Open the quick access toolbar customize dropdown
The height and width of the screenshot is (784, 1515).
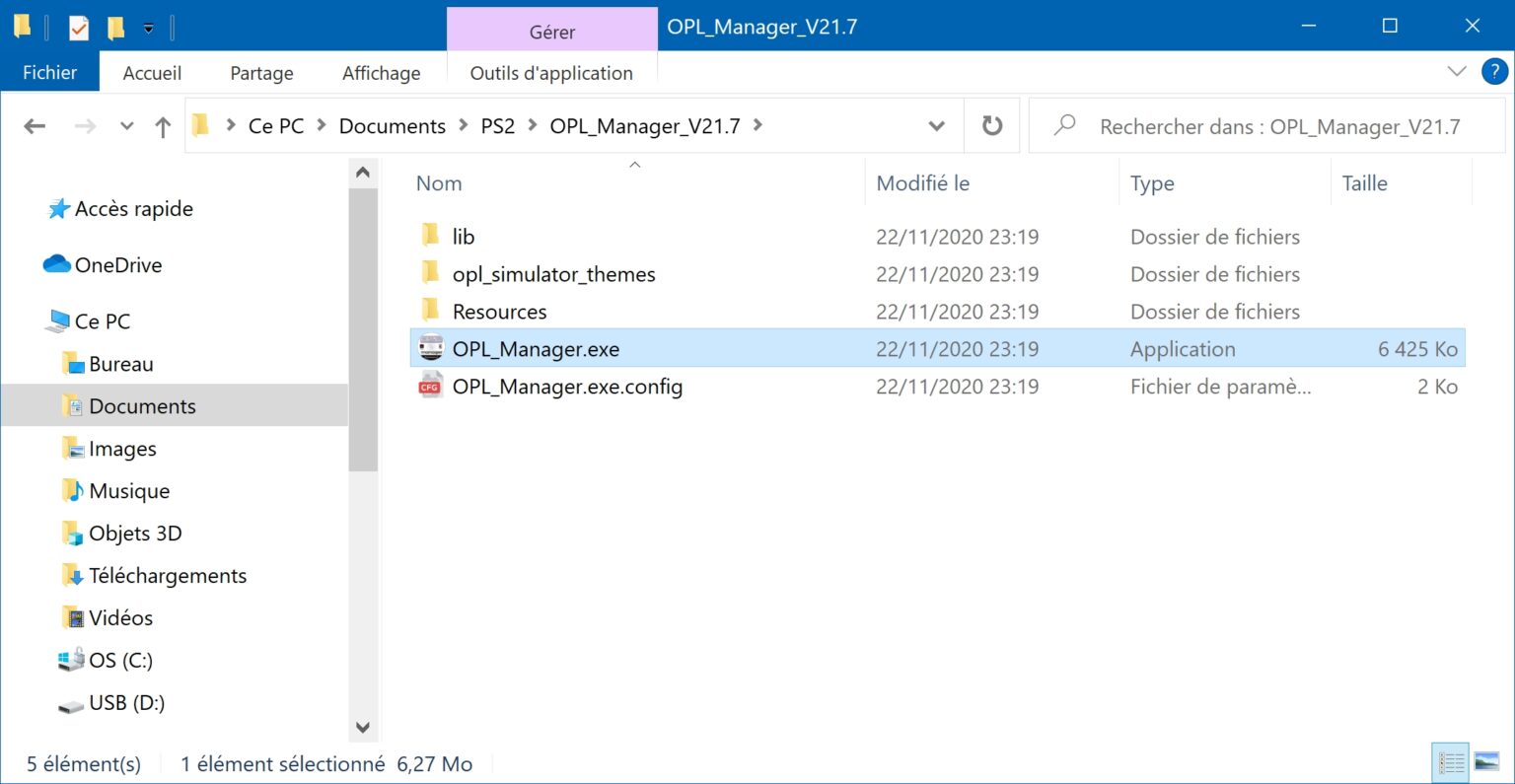click(x=148, y=29)
